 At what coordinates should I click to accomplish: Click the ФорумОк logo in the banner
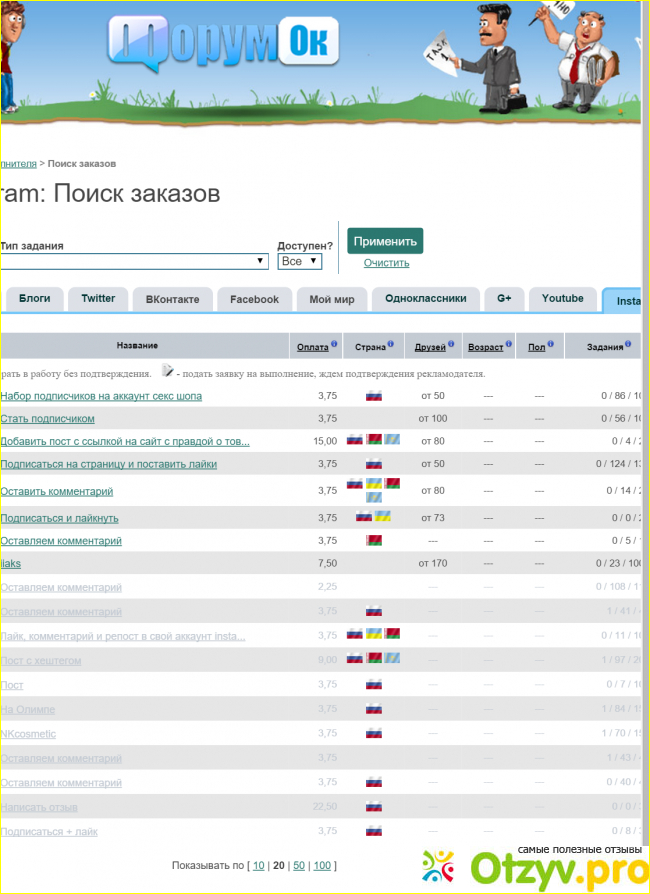pos(223,46)
